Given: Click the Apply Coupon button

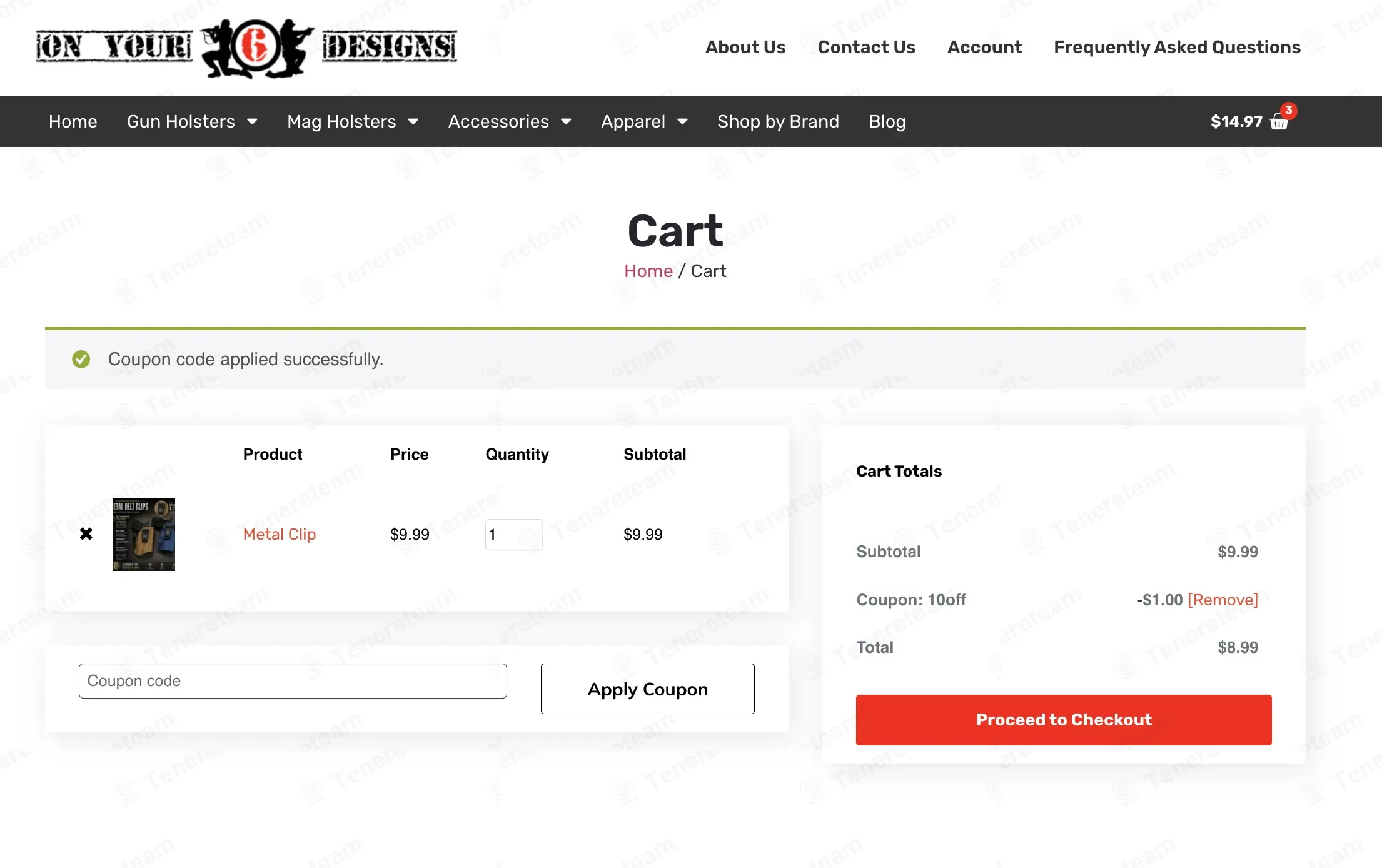Looking at the screenshot, I should coord(647,689).
